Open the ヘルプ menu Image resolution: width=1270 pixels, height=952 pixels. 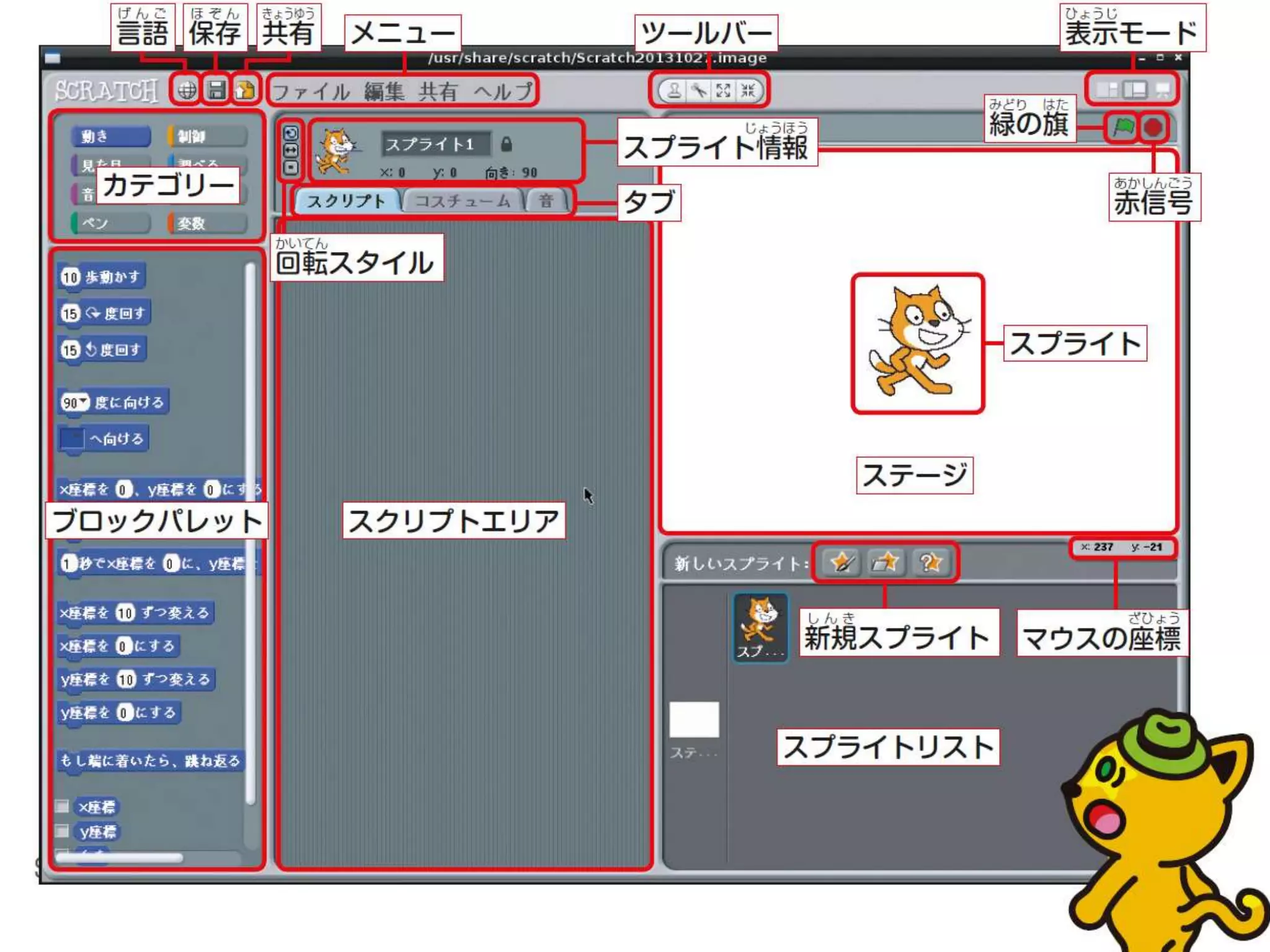coord(503,92)
